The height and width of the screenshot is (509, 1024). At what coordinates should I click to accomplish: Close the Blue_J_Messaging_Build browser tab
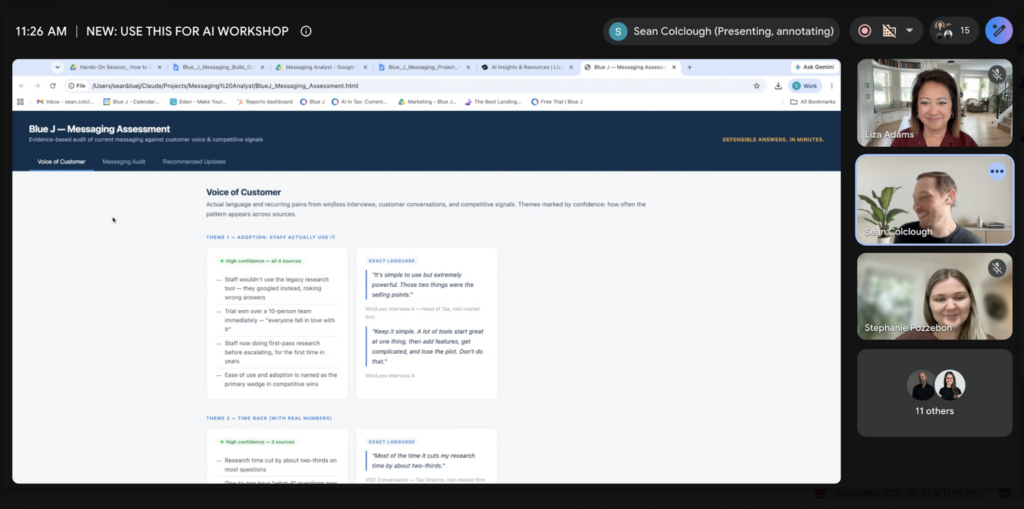[263, 67]
